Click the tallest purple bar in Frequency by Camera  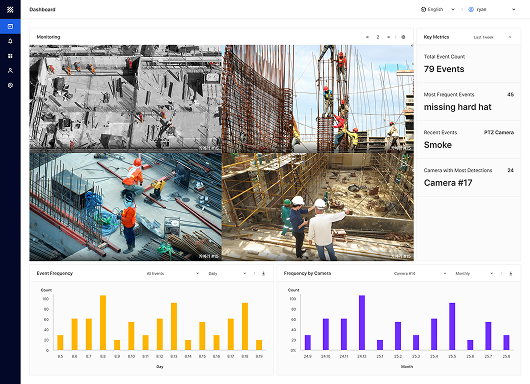[362, 322]
